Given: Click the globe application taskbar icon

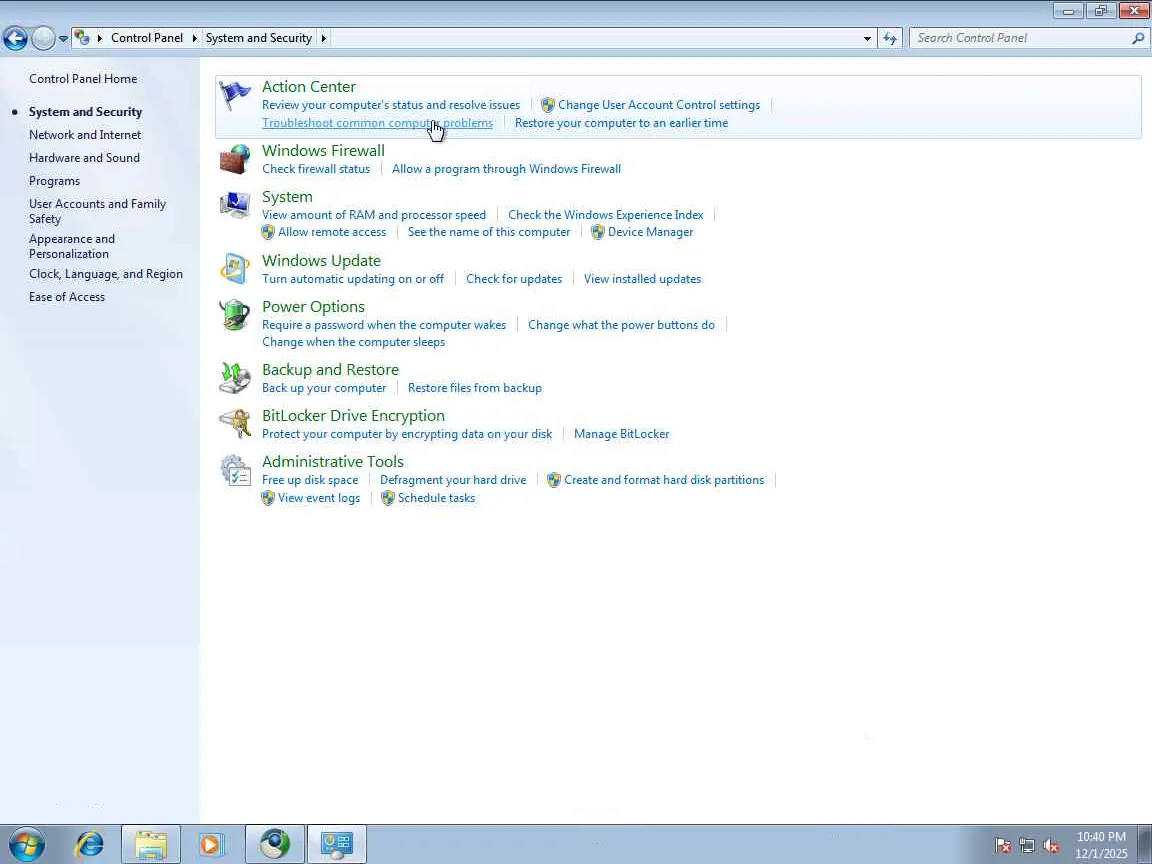Looking at the screenshot, I should click(275, 844).
